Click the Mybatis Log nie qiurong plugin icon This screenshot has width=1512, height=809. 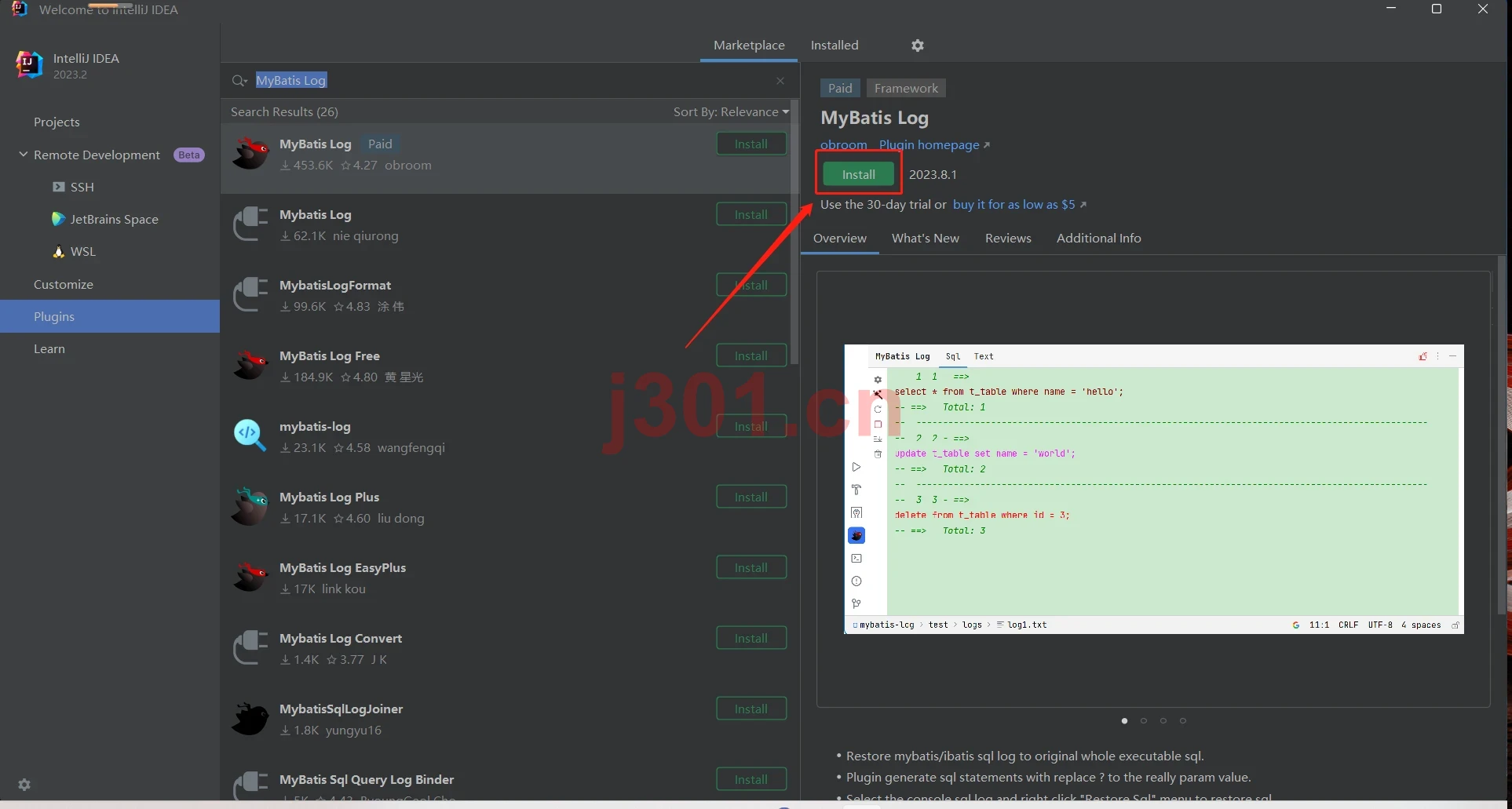pos(250,224)
